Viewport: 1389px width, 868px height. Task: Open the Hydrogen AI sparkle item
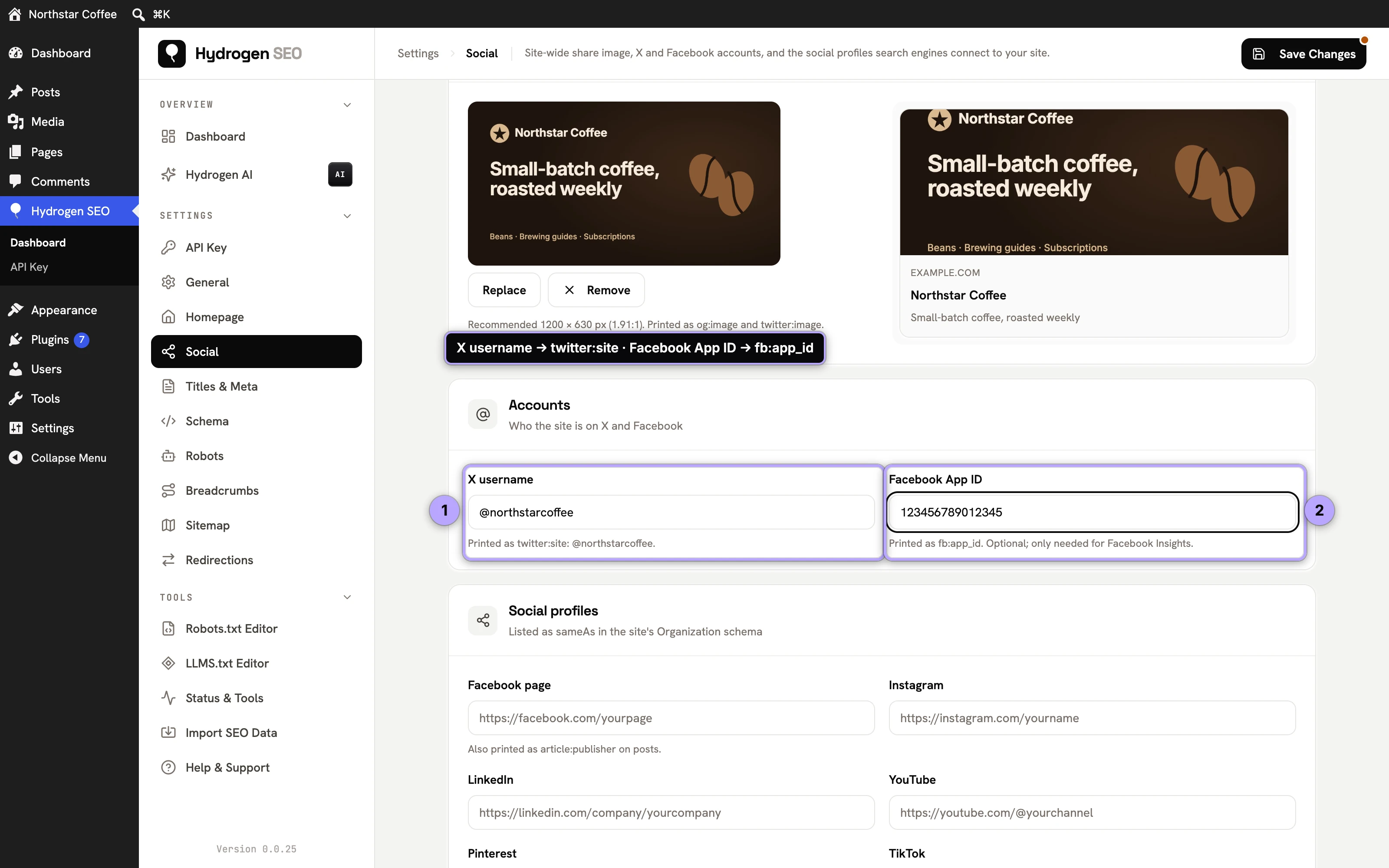point(256,174)
